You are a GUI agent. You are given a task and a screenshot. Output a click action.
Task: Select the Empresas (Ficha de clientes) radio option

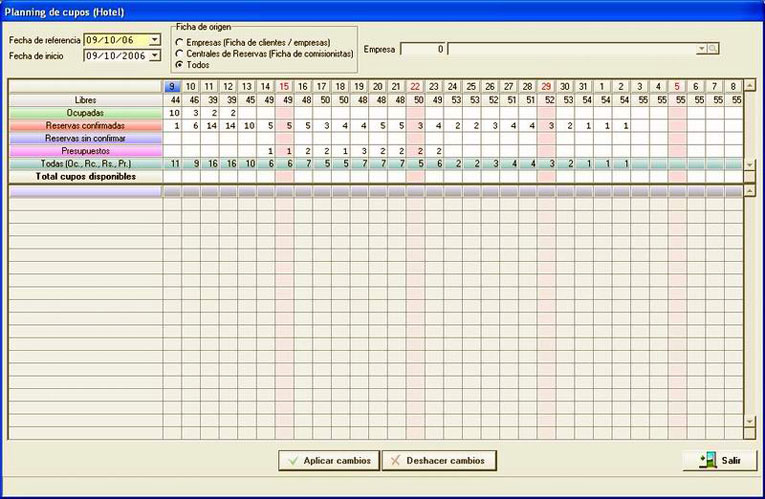coord(180,42)
